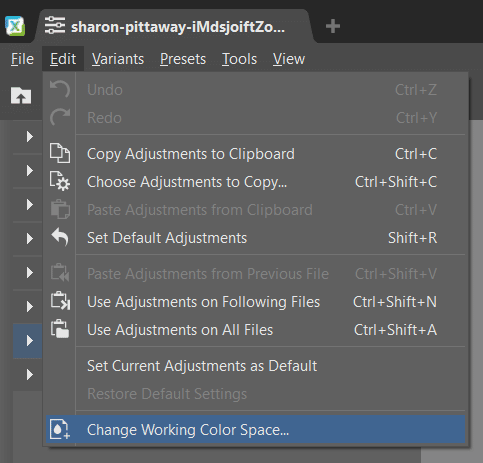Close the open Edit menu
This screenshot has height=463, width=483.
click(63, 59)
